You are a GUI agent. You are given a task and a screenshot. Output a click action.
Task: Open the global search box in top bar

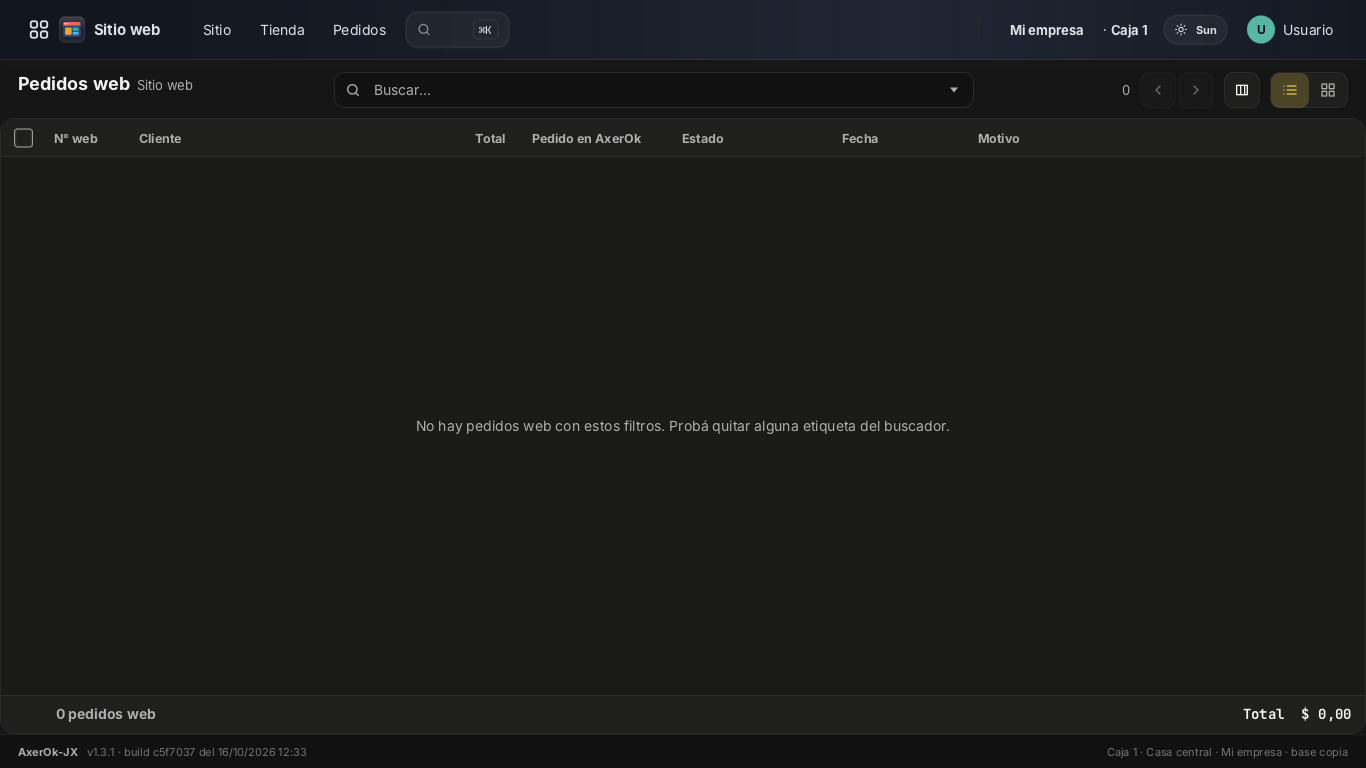pos(457,30)
